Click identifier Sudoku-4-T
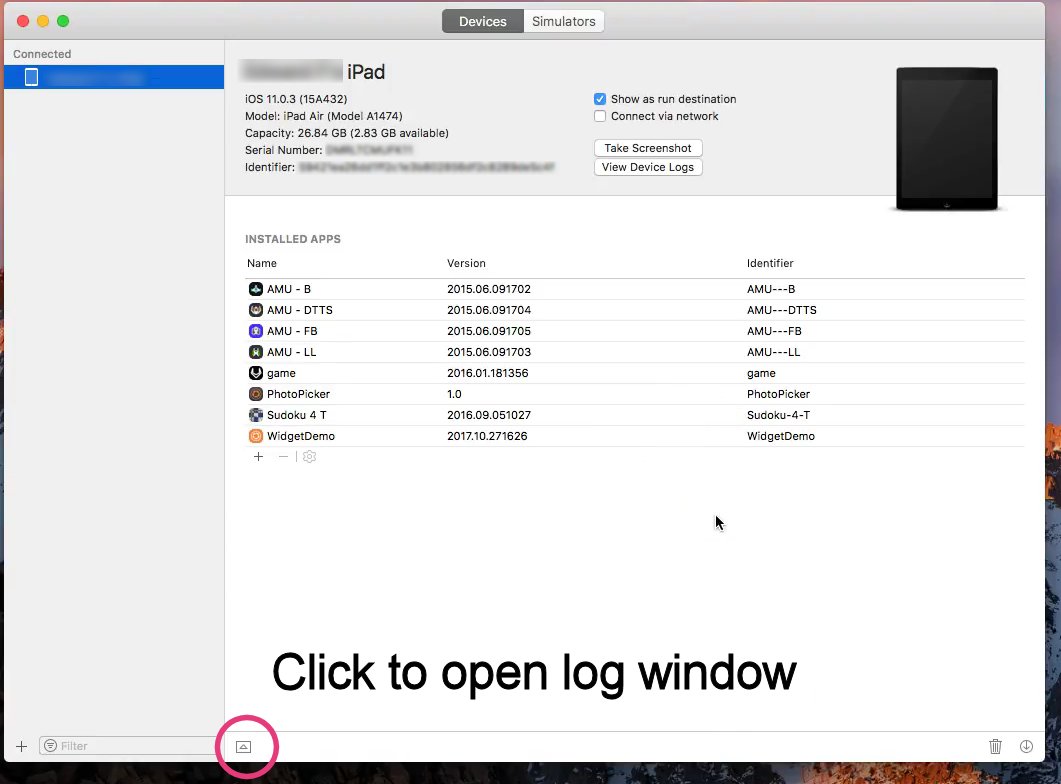The width and height of the screenshot is (1061, 784). [778, 415]
